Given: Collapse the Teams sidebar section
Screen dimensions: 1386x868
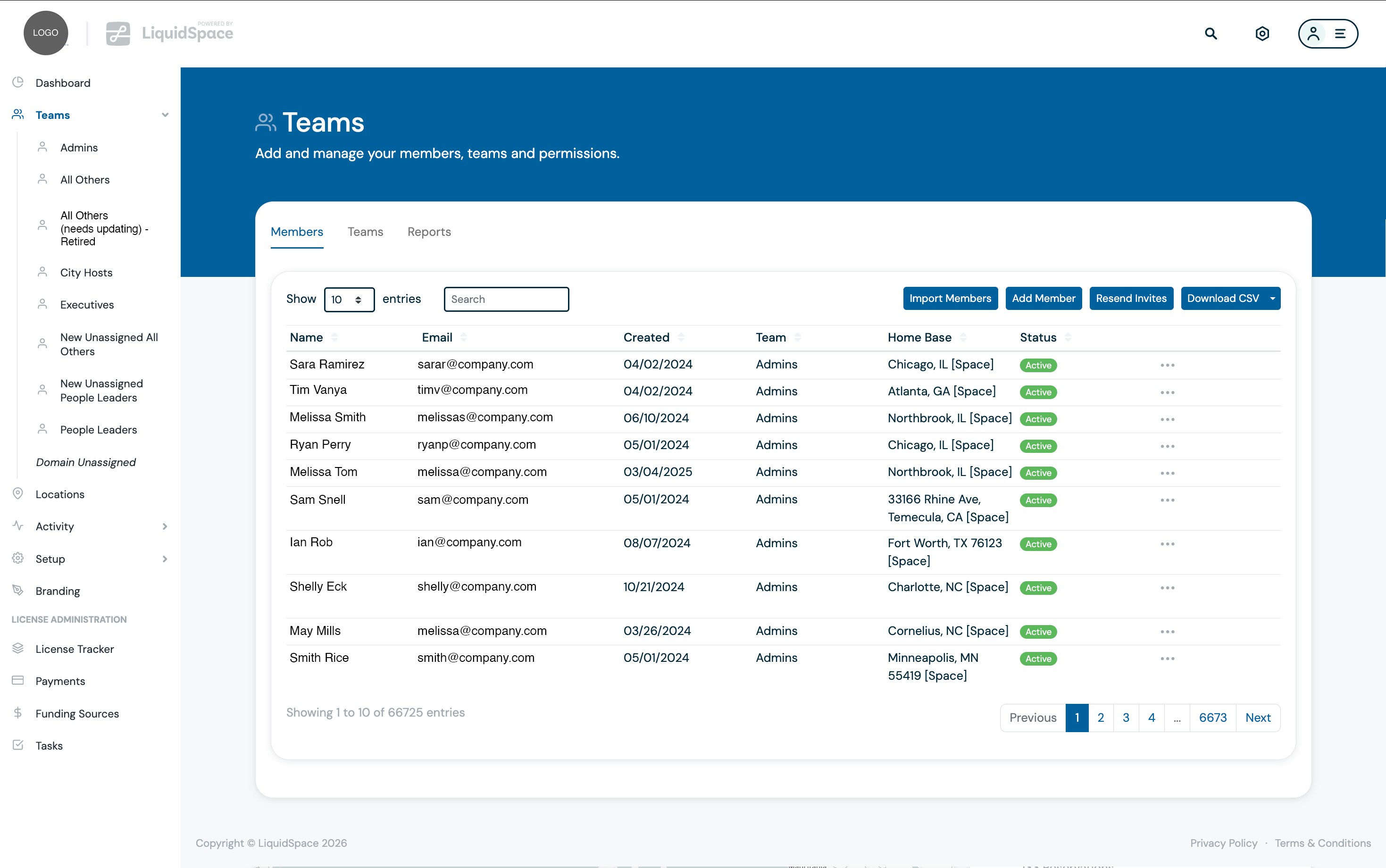Looking at the screenshot, I should pos(165,115).
